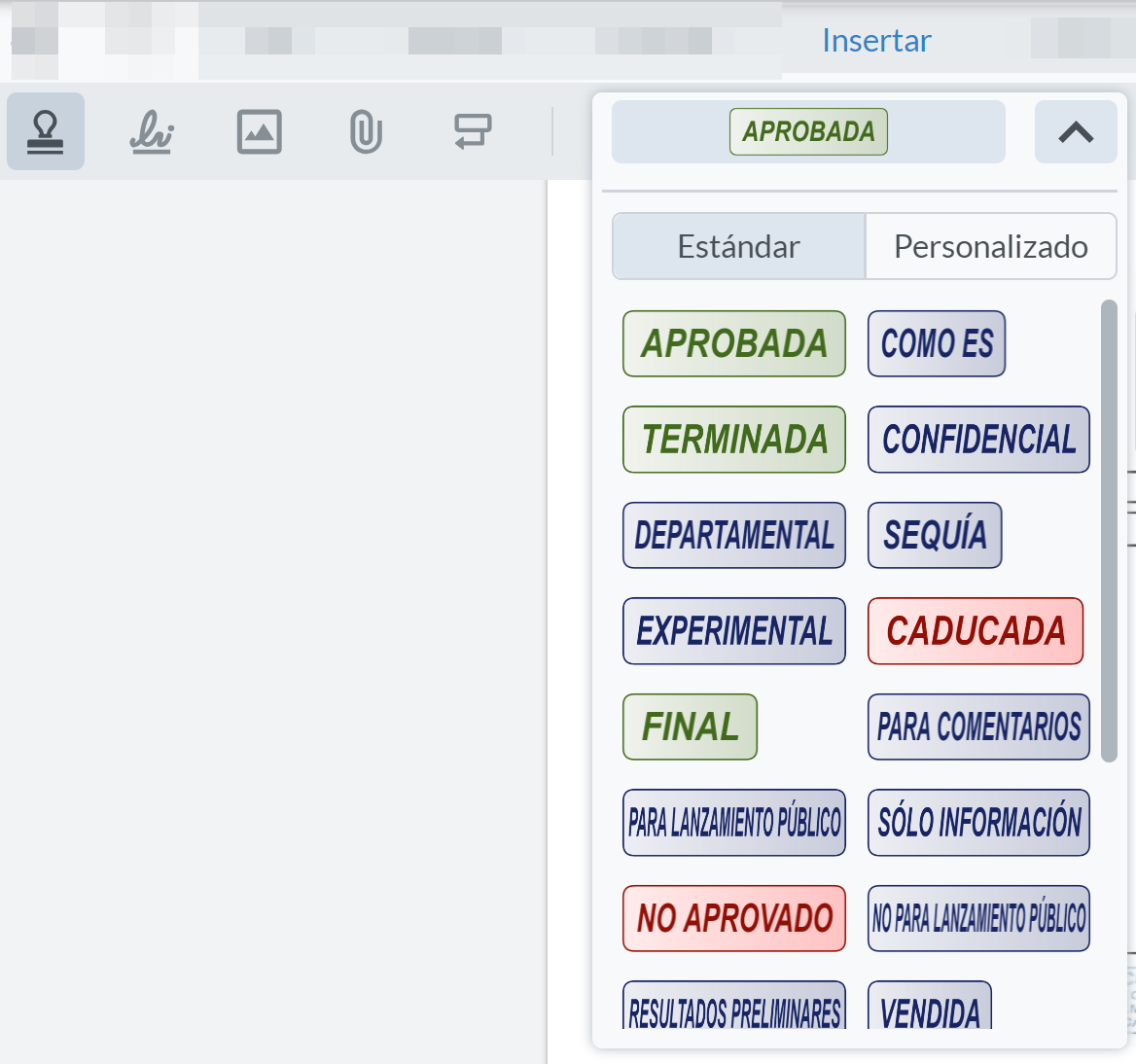Choose the CONFIDENCIAL stamp
Screen dimensions: 1136x1064
coord(978,440)
